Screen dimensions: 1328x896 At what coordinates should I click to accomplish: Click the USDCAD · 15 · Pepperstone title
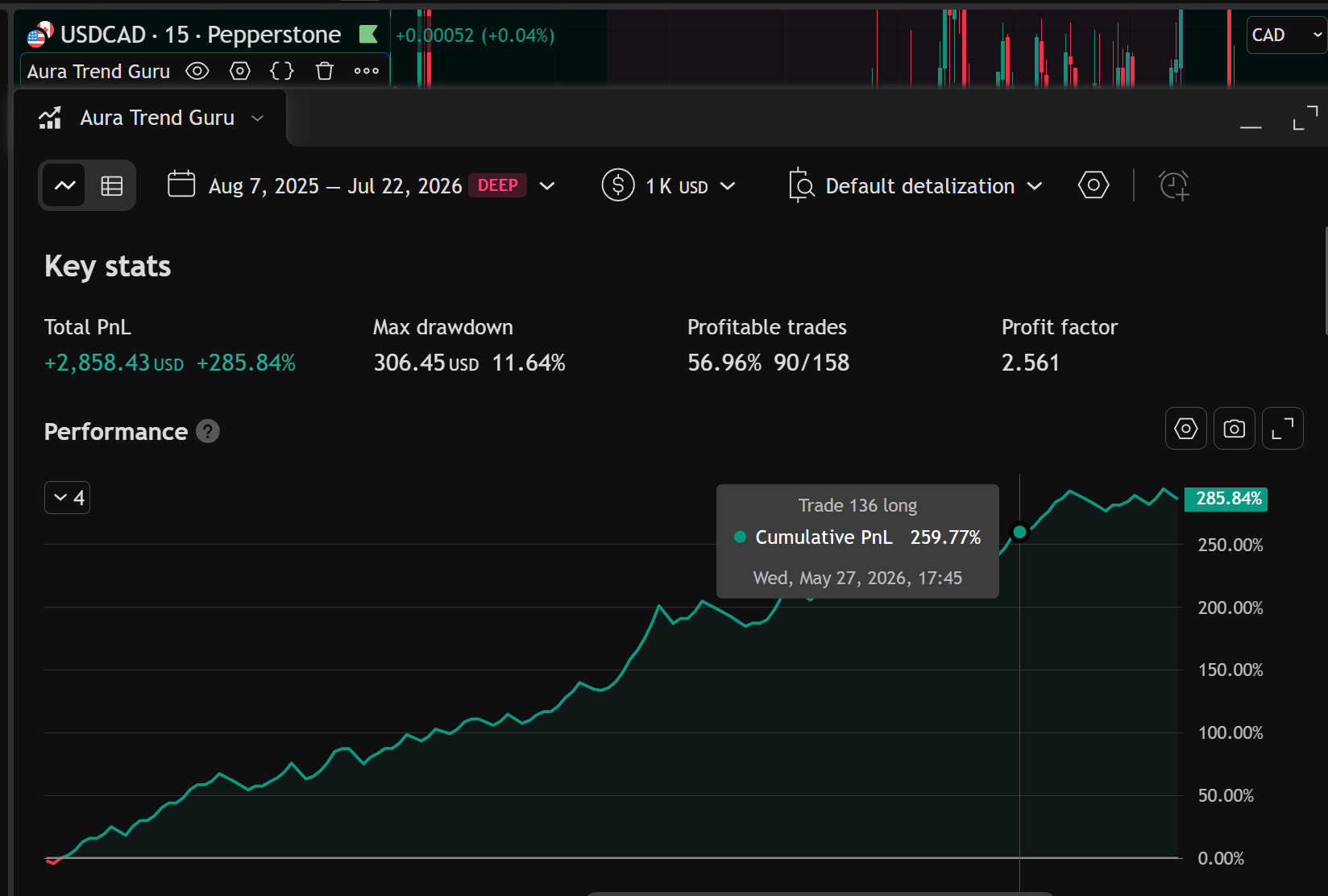[x=201, y=35]
